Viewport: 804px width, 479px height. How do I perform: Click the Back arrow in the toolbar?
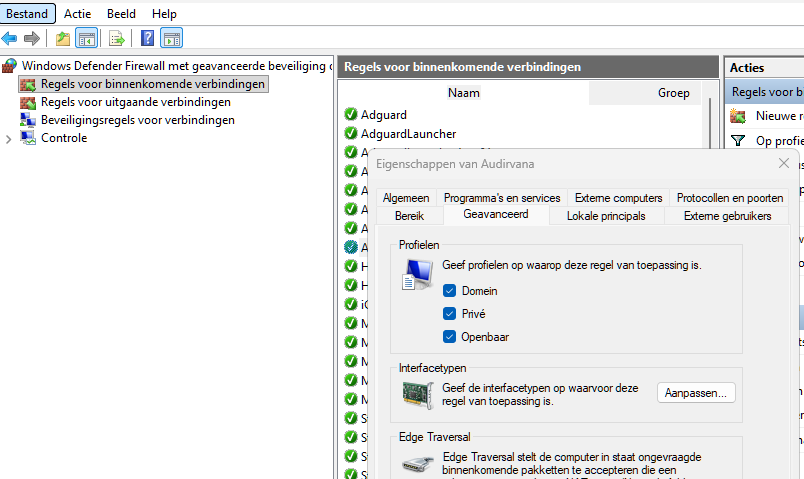coord(10,39)
